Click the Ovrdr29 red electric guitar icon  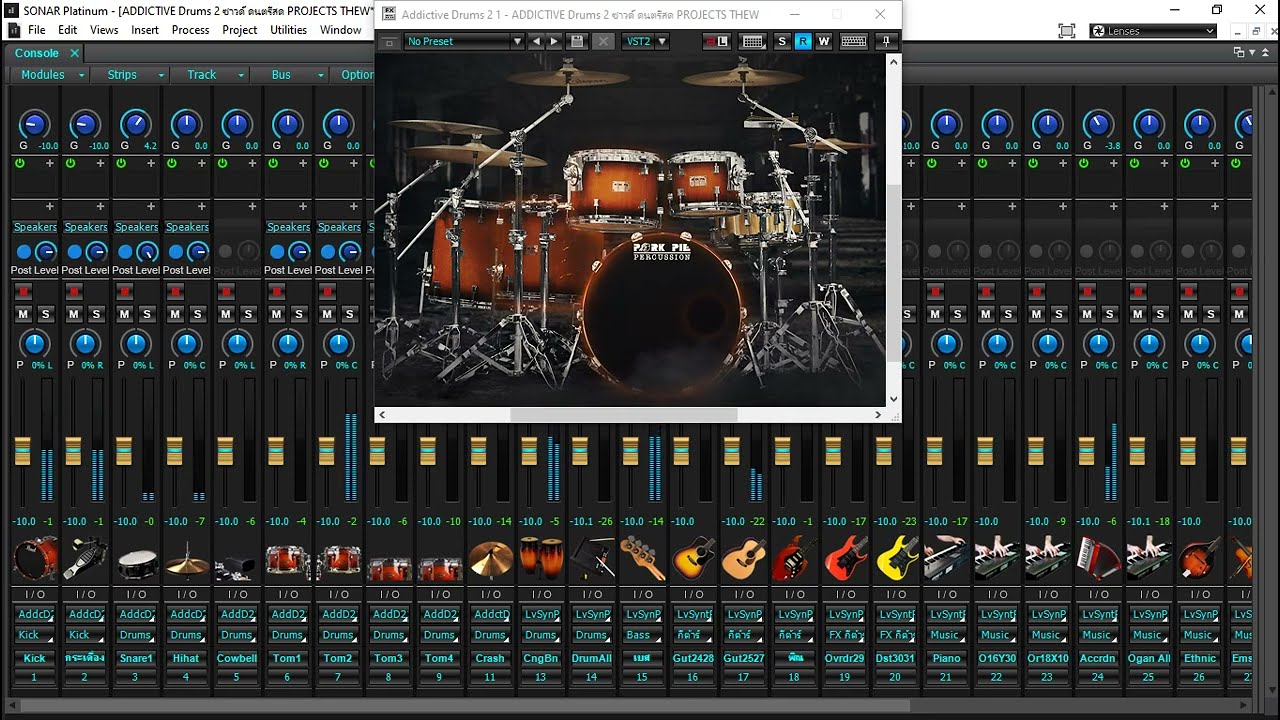[845, 558]
